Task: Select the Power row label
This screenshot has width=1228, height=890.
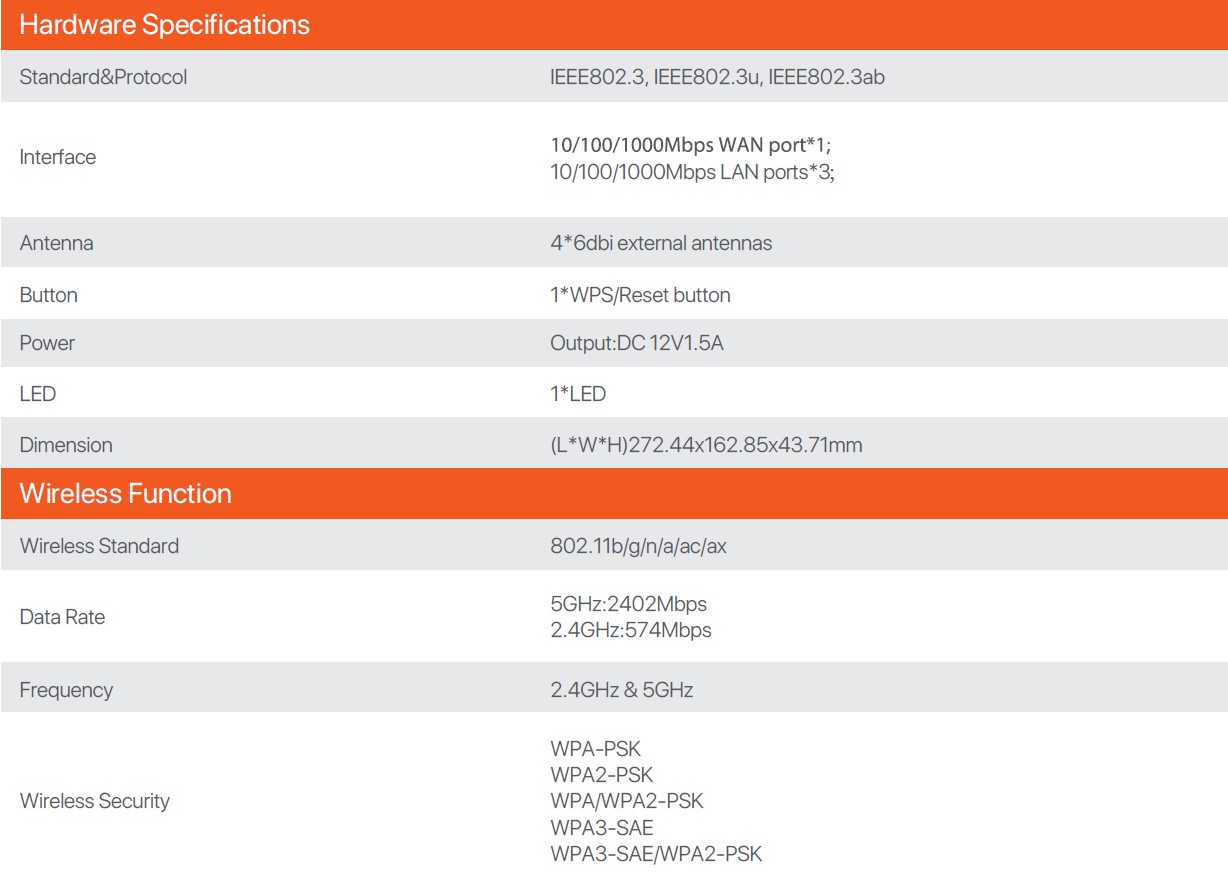Action: click(x=47, y=343)
